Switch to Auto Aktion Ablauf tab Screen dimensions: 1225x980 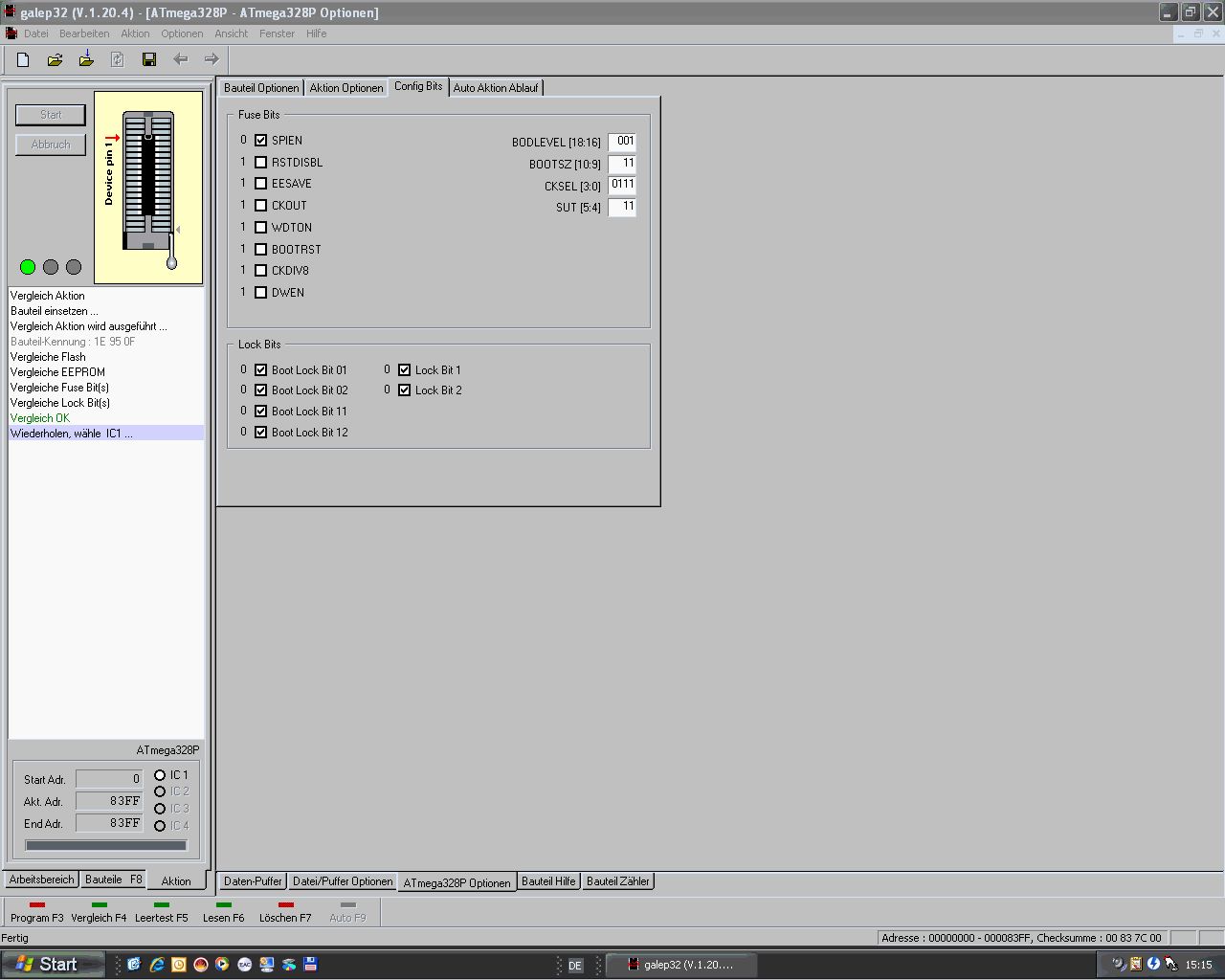495,88
